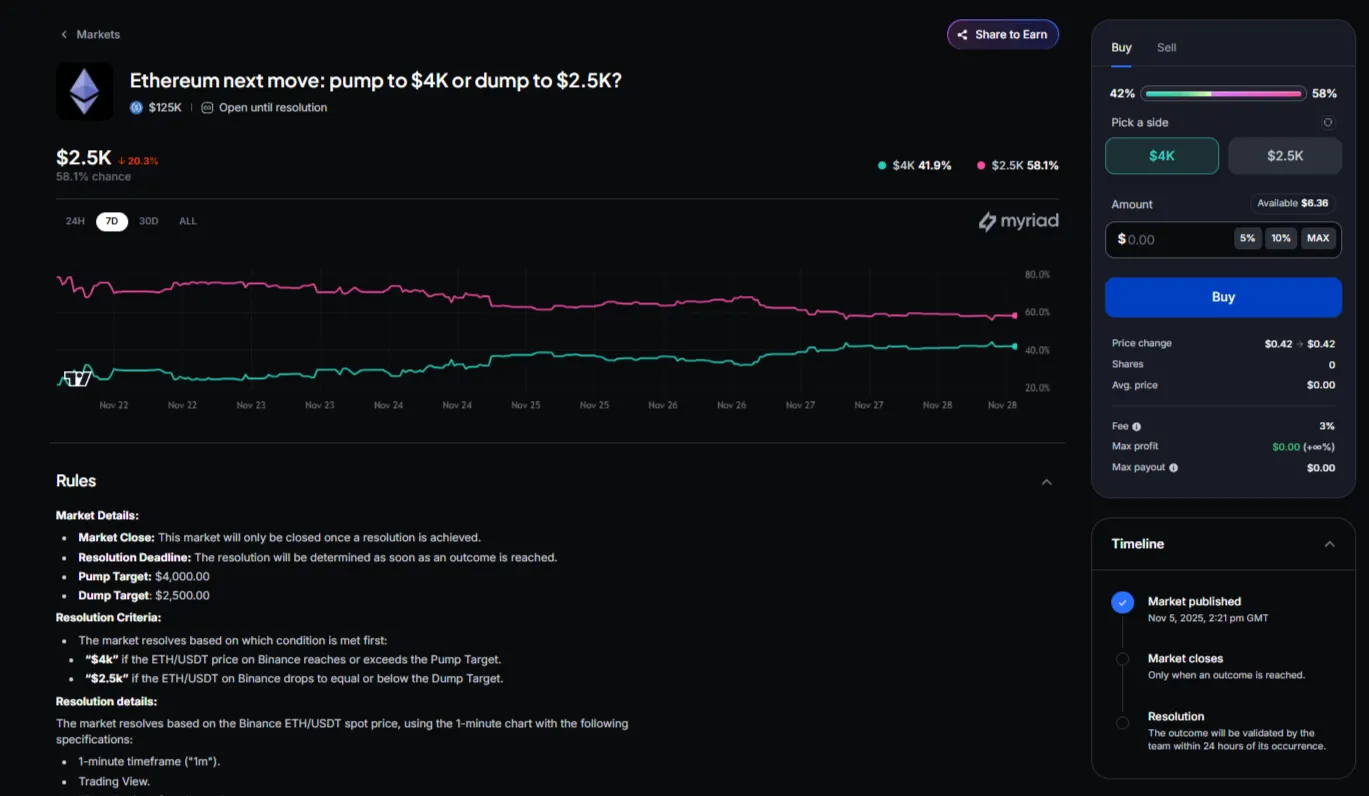Click the $125K volume coin icon
The width and height of the screenshot is (1369, 796).
(137, 108)
